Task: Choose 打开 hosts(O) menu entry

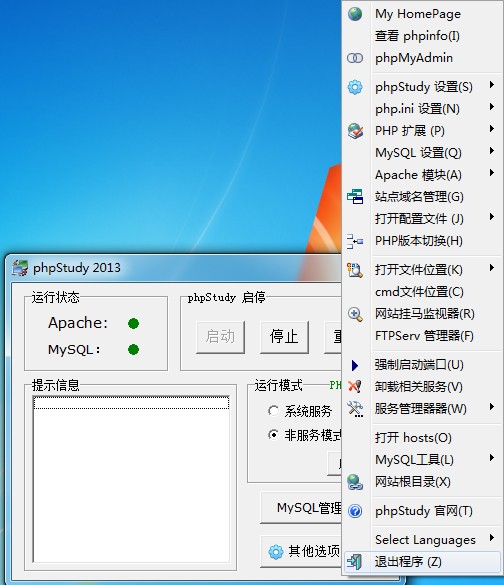Action: click(422, 438)
